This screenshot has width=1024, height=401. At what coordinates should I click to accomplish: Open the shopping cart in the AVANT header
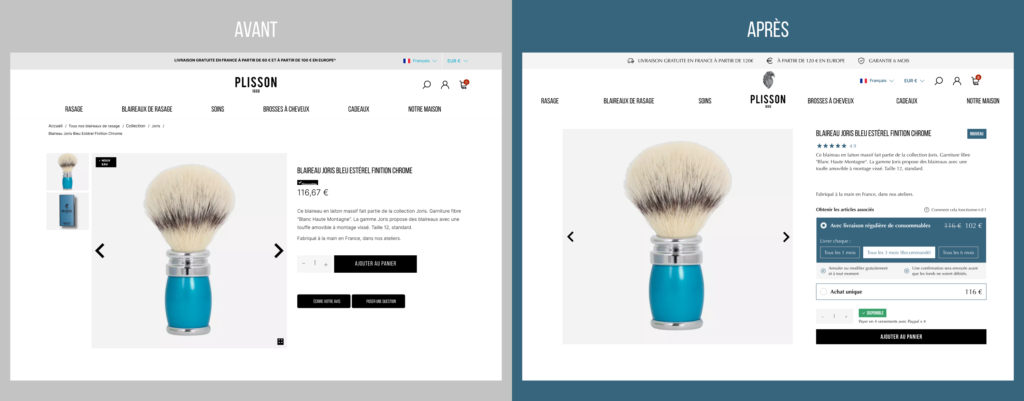tap(464, 84)
